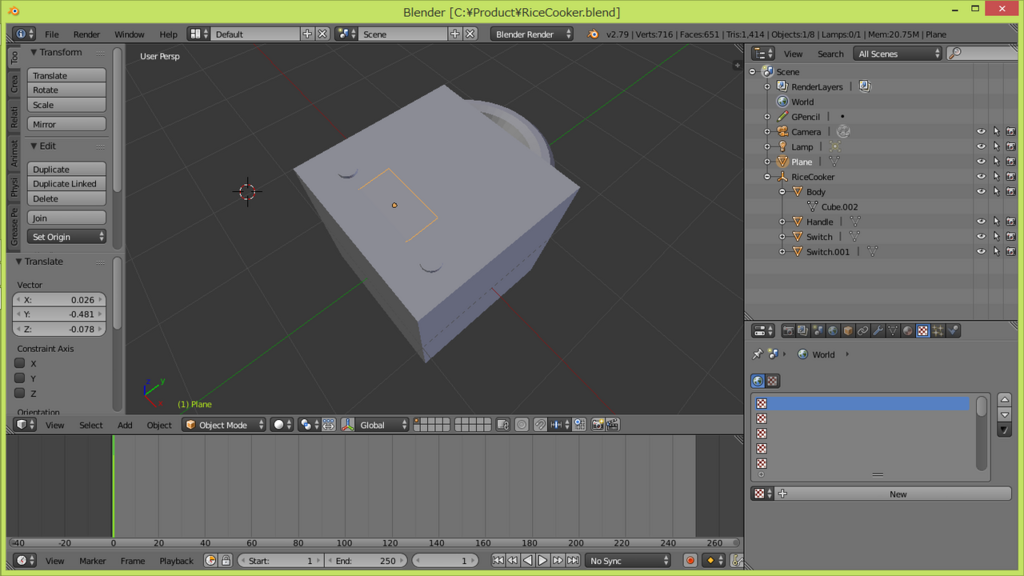The image size is (1024, 576).
Task: Open the Physics properties tab icon
Action: coord(953,331)
